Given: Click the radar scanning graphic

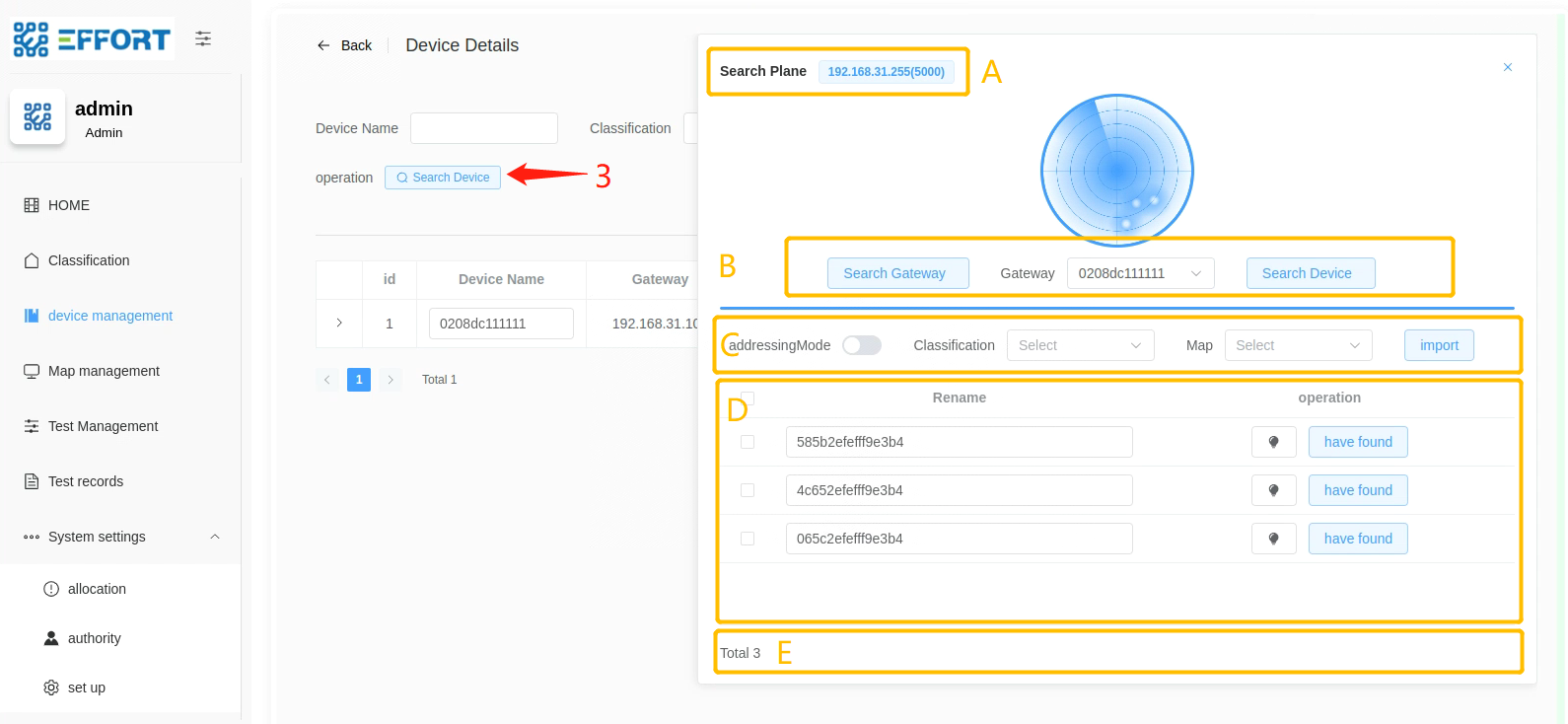Looking at the screenshot, I should (1117, 170).
